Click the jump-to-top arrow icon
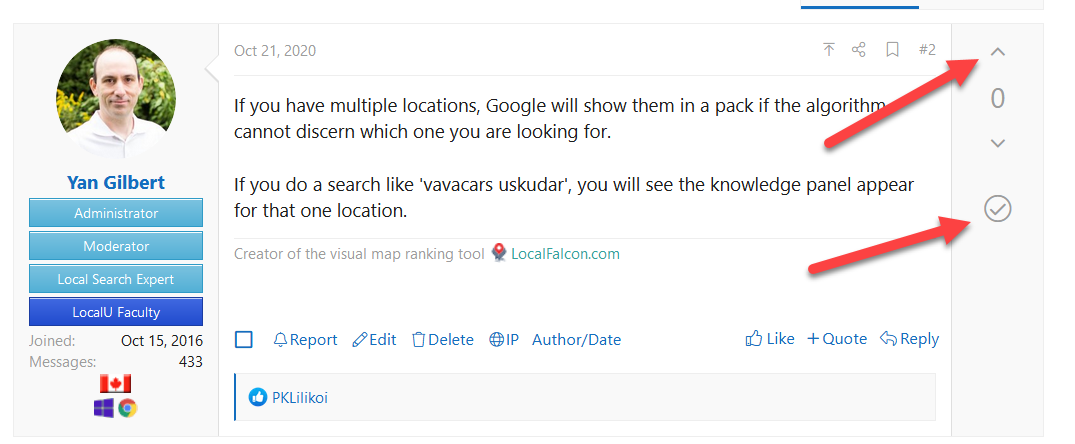 [x=829, y=50]
